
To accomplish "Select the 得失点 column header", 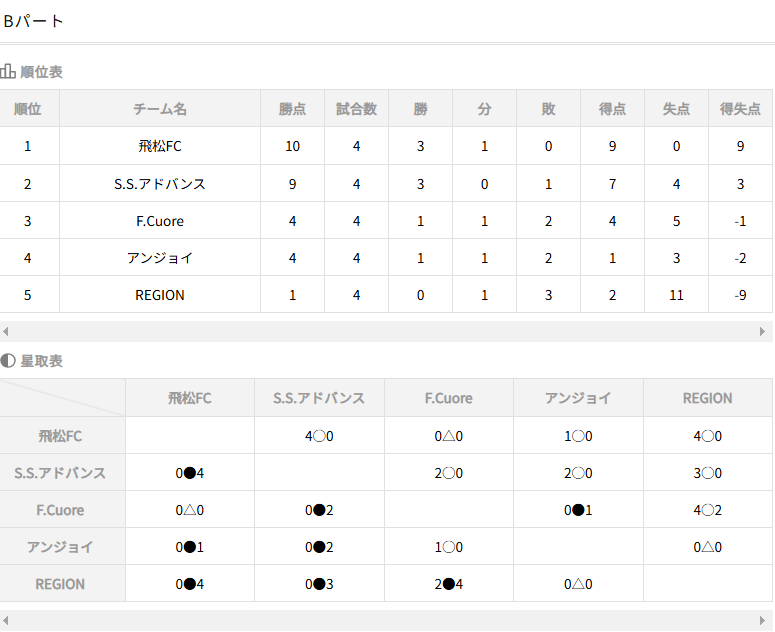I will coord(740,109).
